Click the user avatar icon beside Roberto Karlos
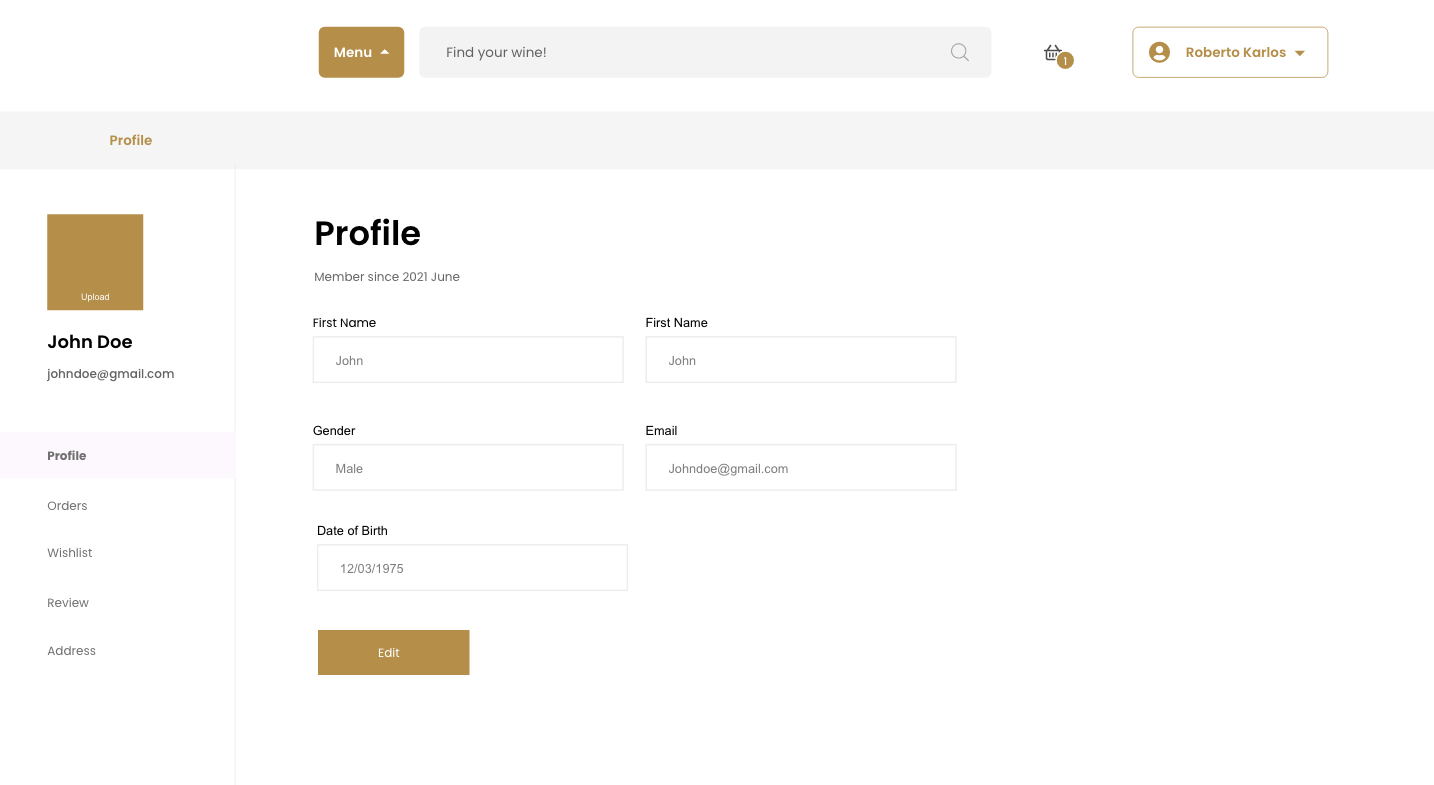This screenshot has height=785, width=1434. [x=1159, y=52]
